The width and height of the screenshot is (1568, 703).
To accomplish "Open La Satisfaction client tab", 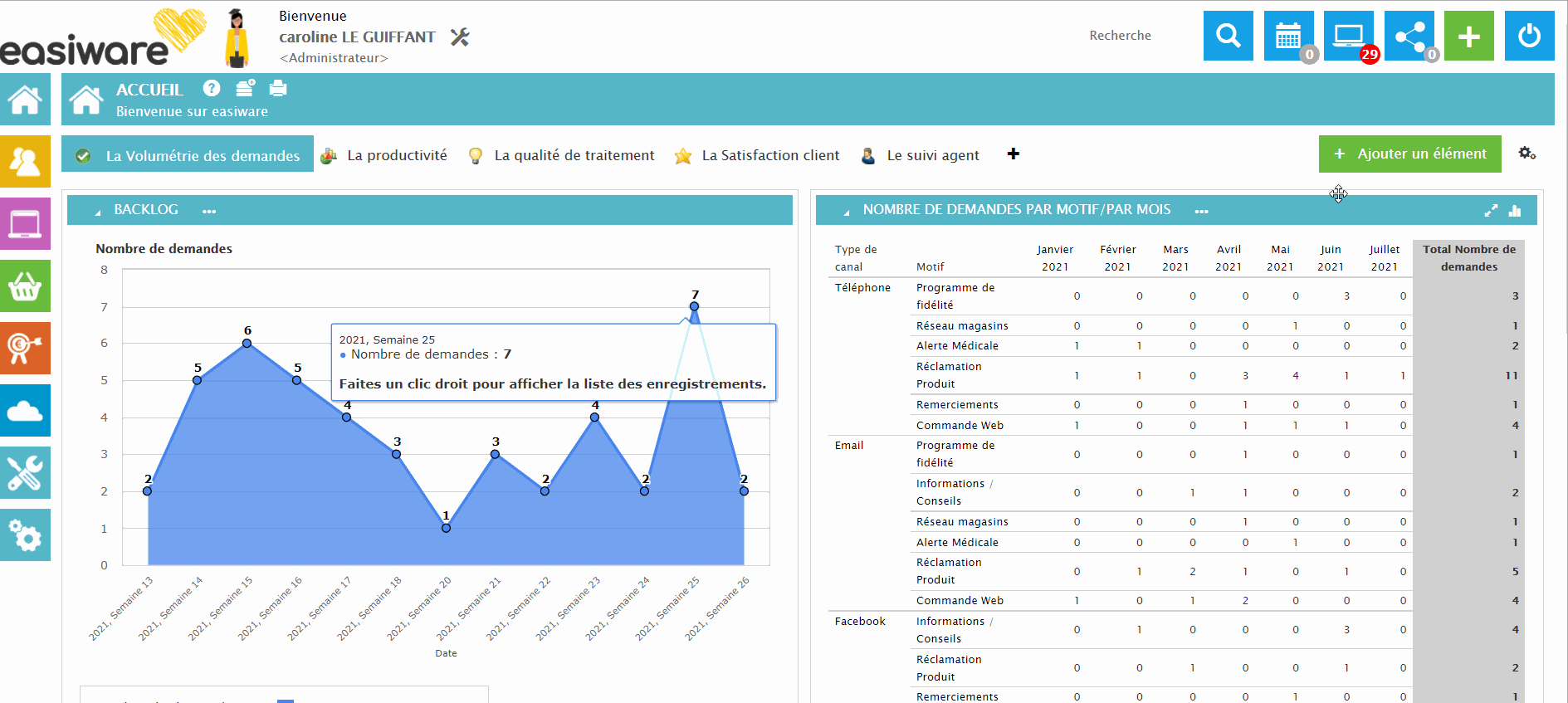I will tap(769, 155).
